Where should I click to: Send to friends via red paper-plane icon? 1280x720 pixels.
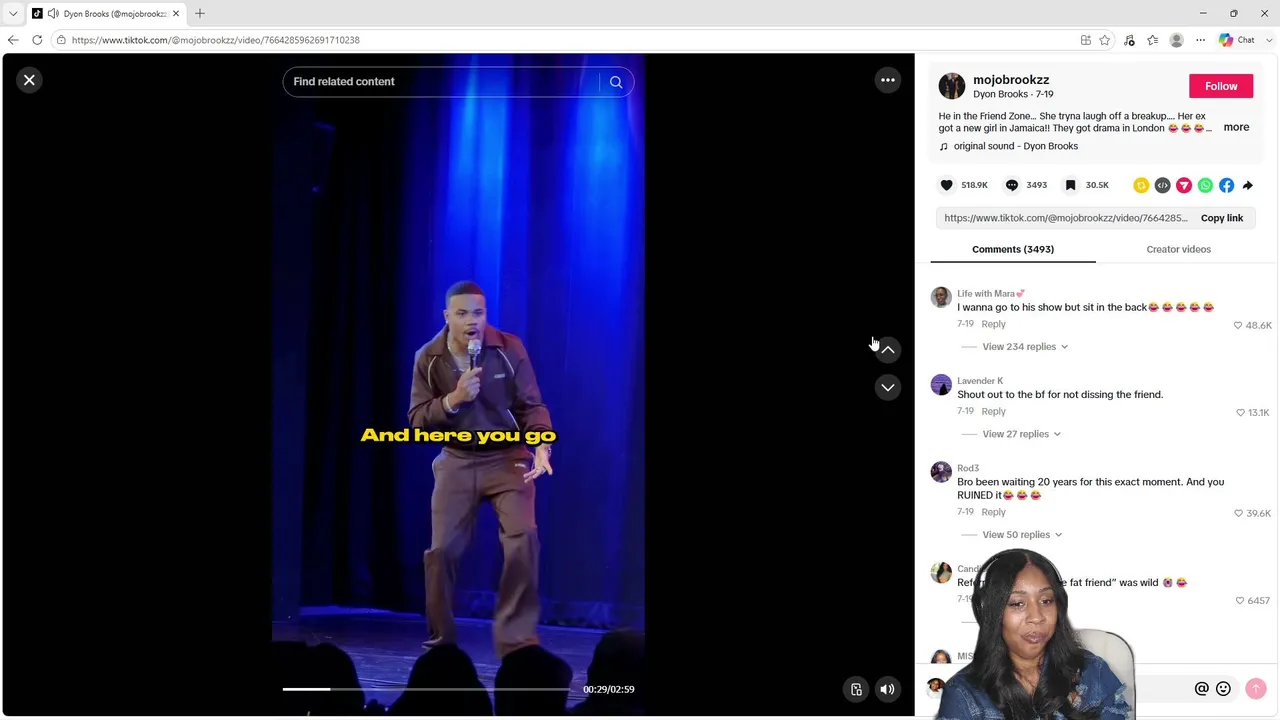[x=1184, y=185]
